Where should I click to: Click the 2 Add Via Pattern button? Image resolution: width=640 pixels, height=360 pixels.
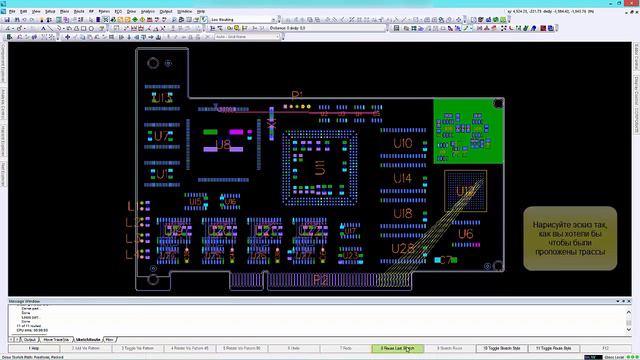click(86, 349)
